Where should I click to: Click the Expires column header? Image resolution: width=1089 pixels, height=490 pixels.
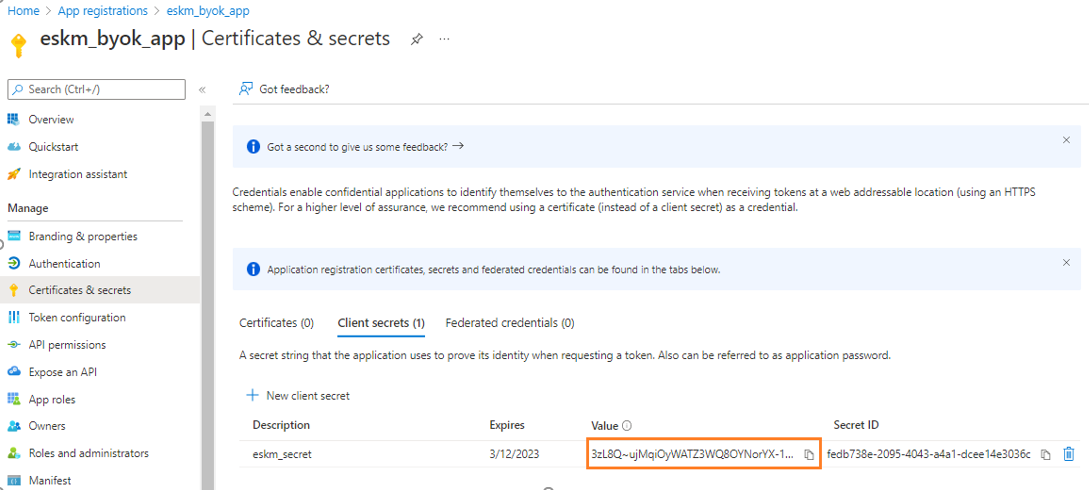click(x=507, y=425)
